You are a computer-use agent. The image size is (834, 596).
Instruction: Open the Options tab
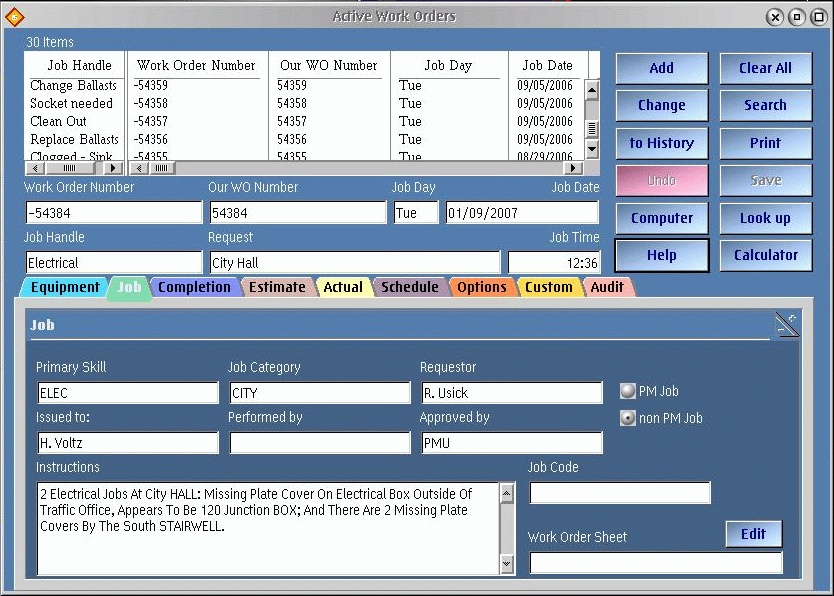pos(481,287)
